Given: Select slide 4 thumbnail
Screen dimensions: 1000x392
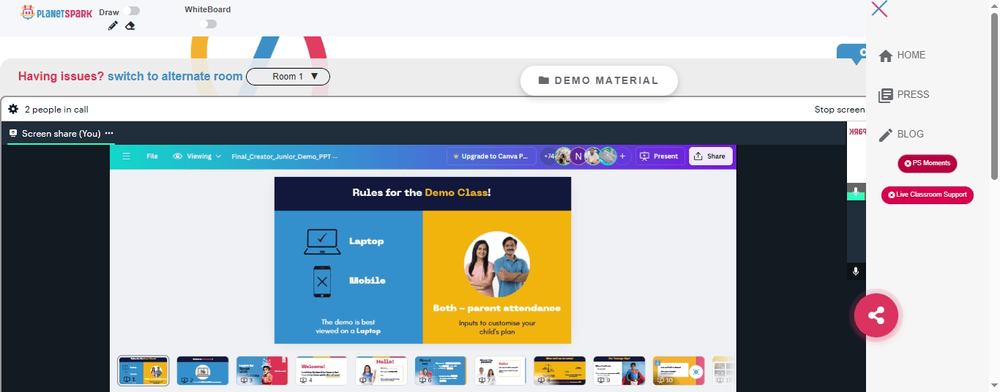Looking at the screenshot, I should point(321,371).
